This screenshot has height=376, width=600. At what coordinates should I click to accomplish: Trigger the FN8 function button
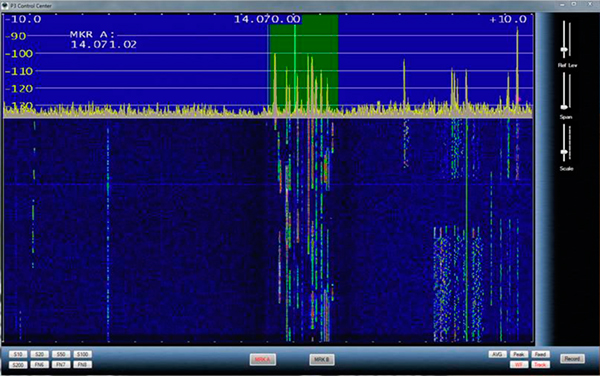coord(82,365)
